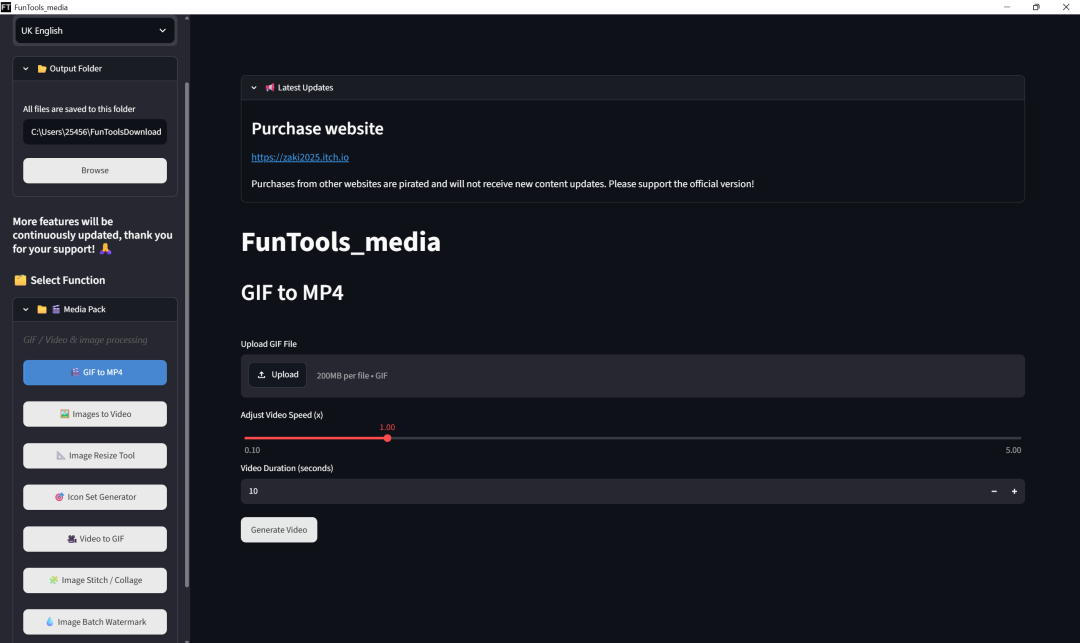Click the output folder path field
Viewport: 1080px width, 643px height.
click(x=95, y=132)
